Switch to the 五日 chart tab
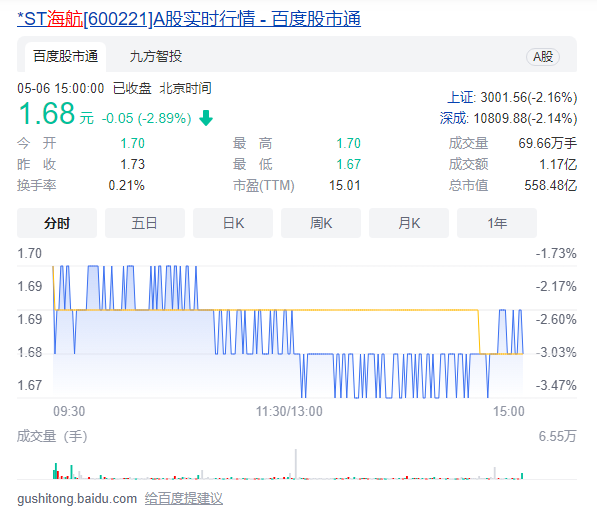This screenshot has height=514, width=597. 145,223
